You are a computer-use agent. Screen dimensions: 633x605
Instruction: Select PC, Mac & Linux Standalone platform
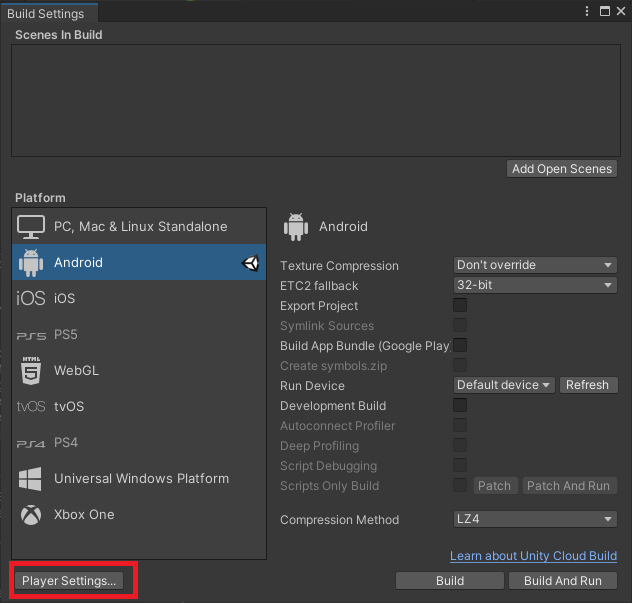tap(139, 227)
